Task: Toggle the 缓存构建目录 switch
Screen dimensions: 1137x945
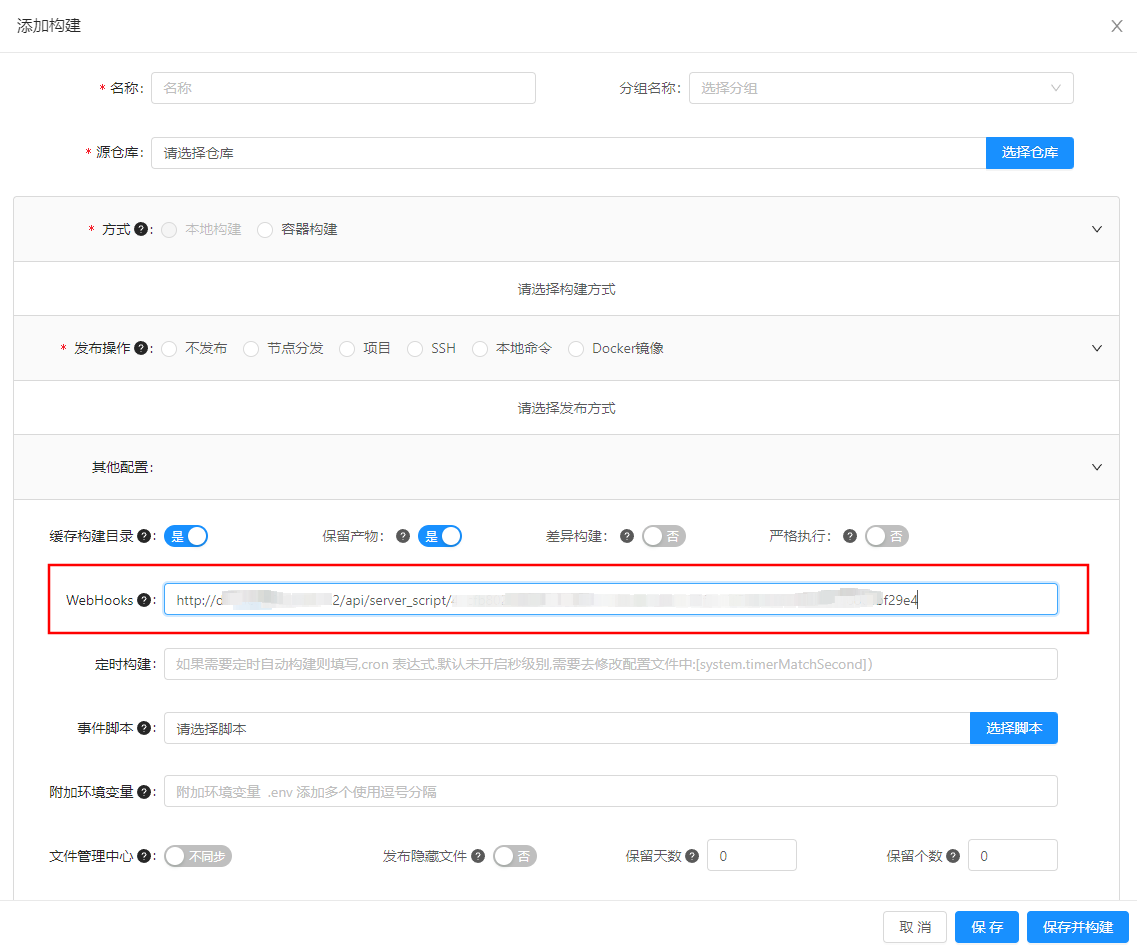Action: tap(186, 536)
